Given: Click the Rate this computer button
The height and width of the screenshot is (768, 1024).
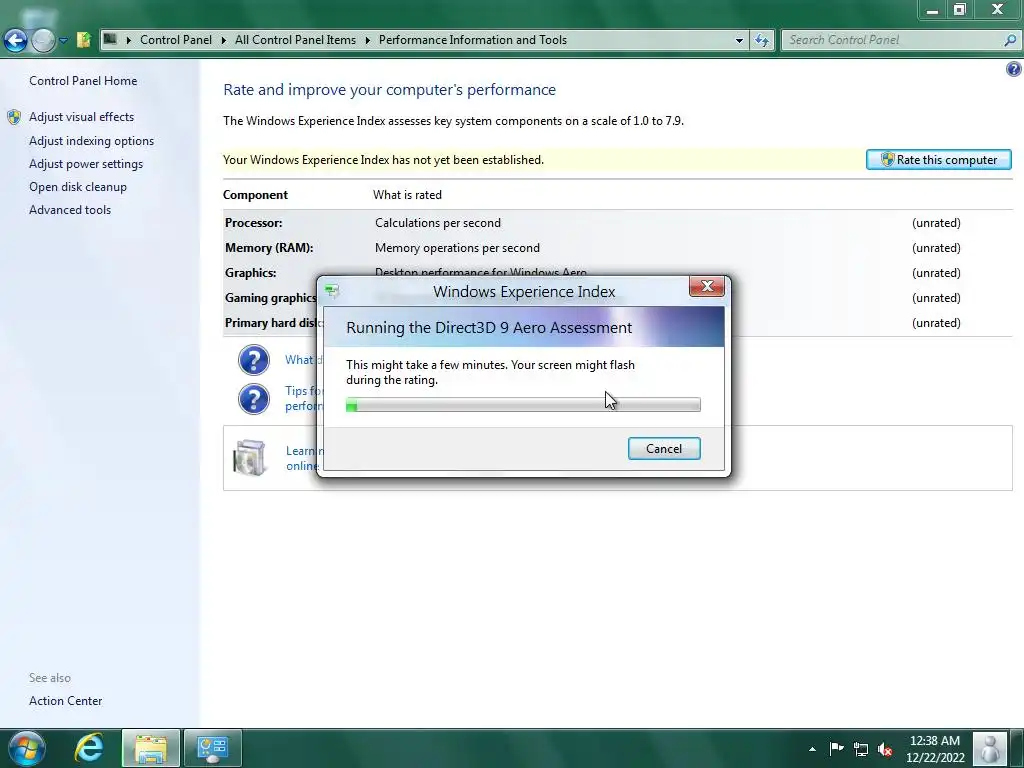Looking at the screenshot, I should pyautogui.click(x=938, y=160).
